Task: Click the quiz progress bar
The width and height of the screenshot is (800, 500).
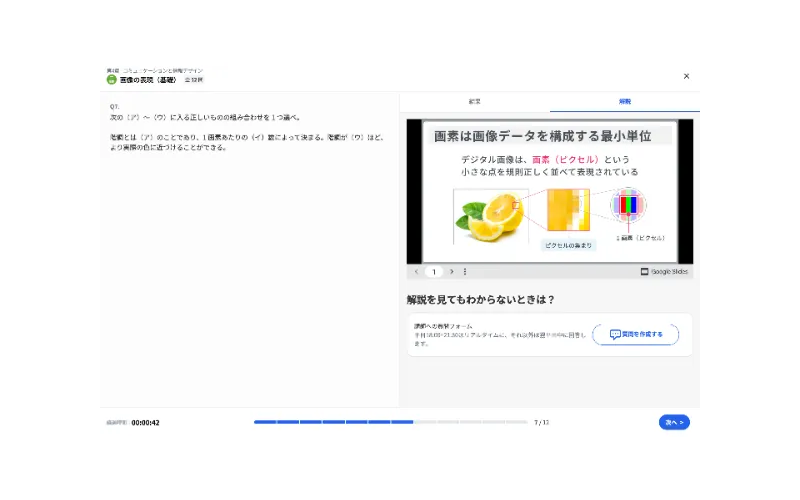Action: click(x=390, y=422)
